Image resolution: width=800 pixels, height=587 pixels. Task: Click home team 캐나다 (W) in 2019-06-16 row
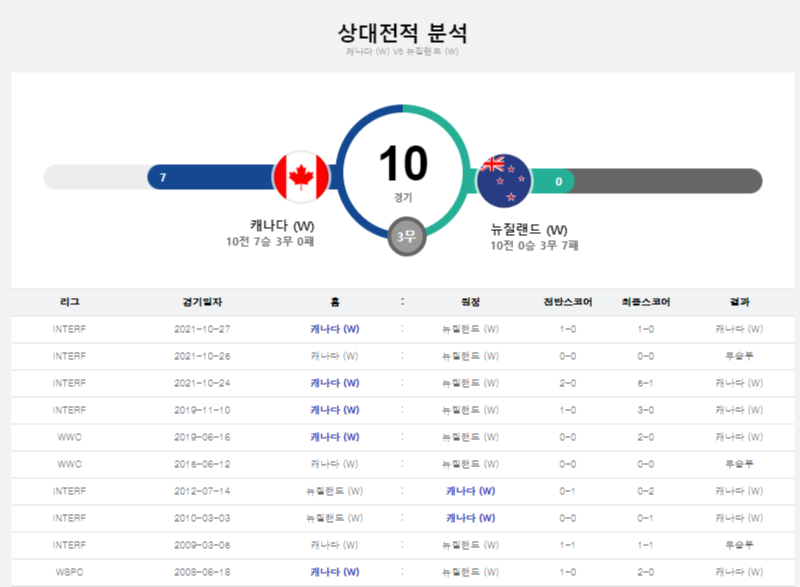(335, 437)
